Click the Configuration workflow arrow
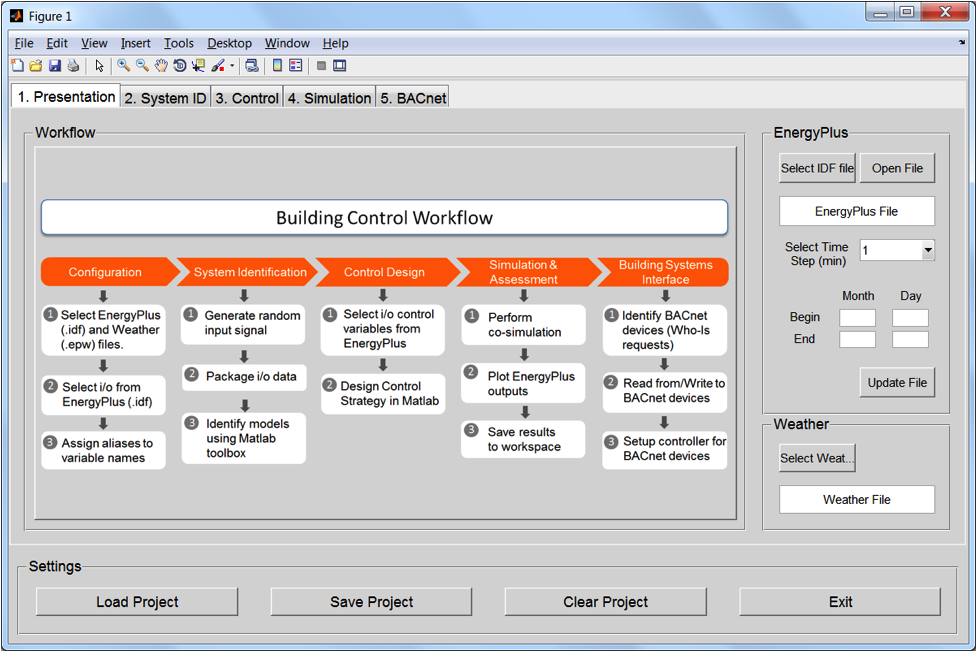Screen dimensions: 977x652 110,272
